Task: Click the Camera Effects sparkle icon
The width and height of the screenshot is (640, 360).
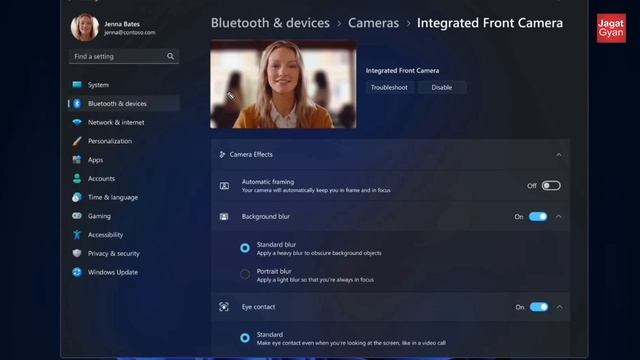Action: pyautogui.click(x=222, y=154)
